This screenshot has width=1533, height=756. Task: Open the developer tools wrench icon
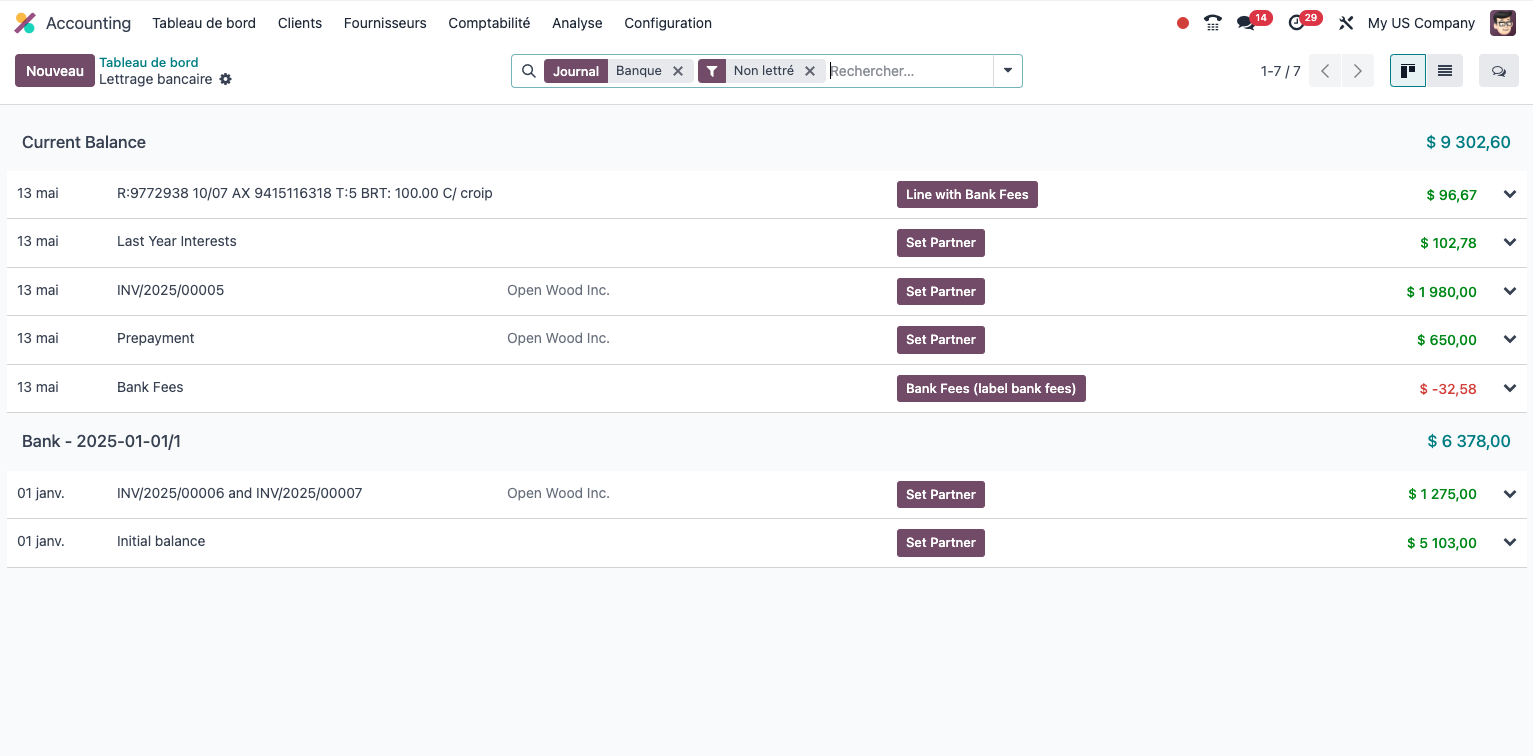(x=1346, y=23)
